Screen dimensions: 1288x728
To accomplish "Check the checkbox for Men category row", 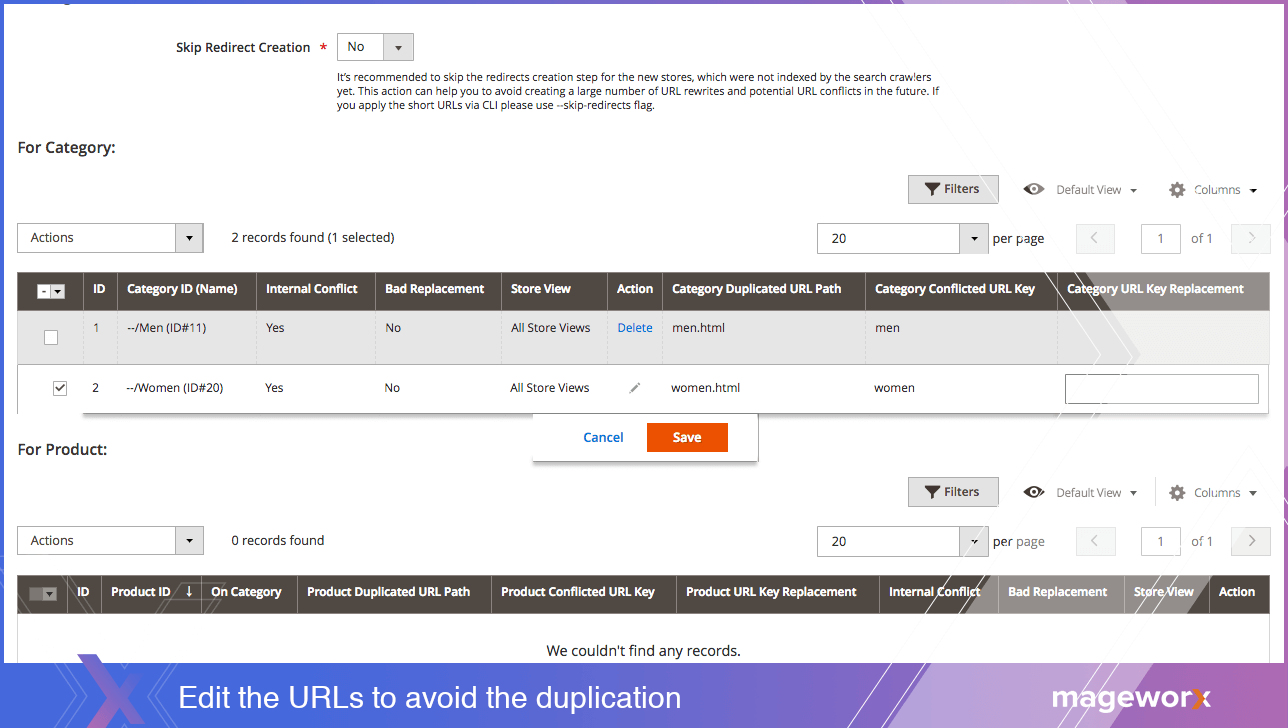I will point(51,338).
